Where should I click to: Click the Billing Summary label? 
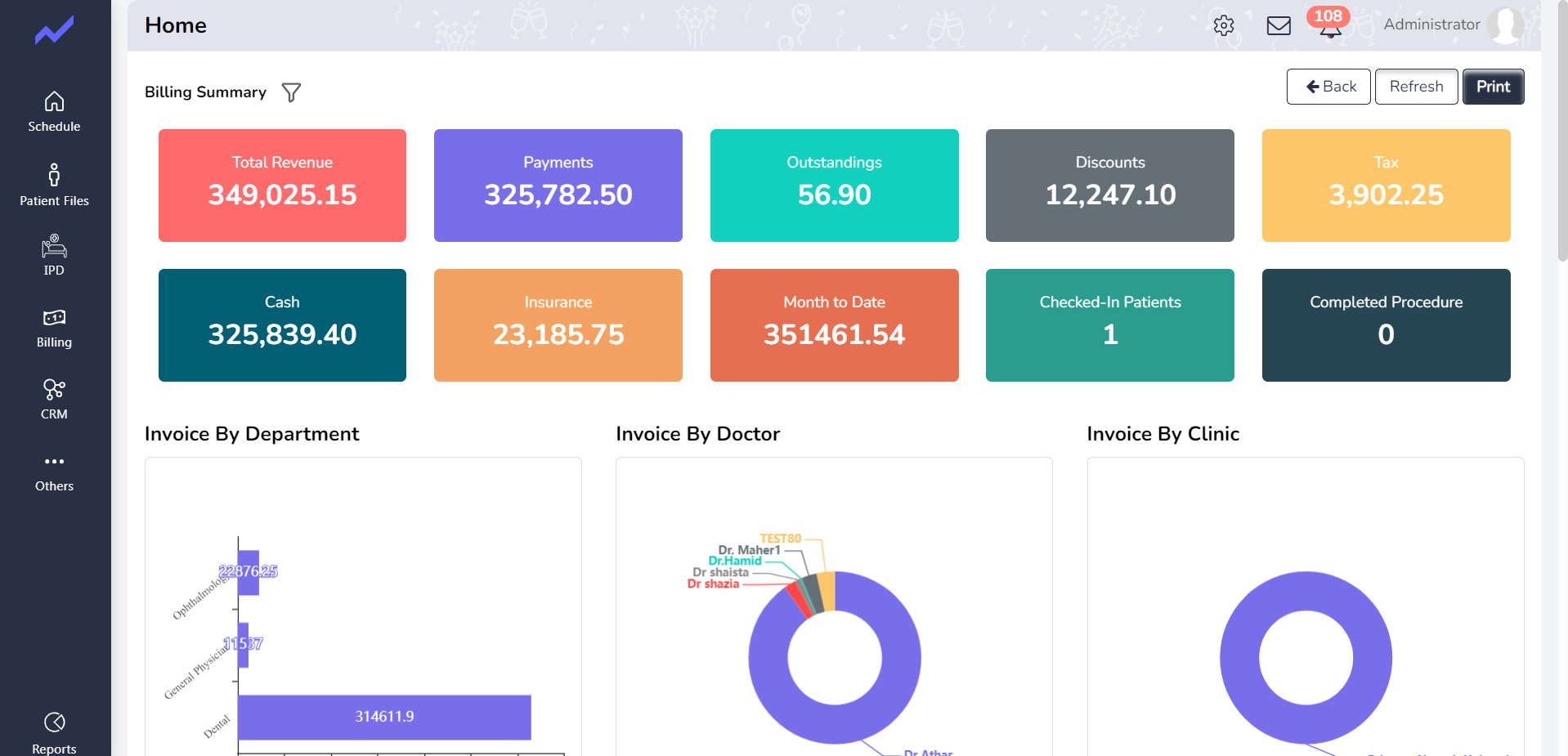(x=206, y=92)
